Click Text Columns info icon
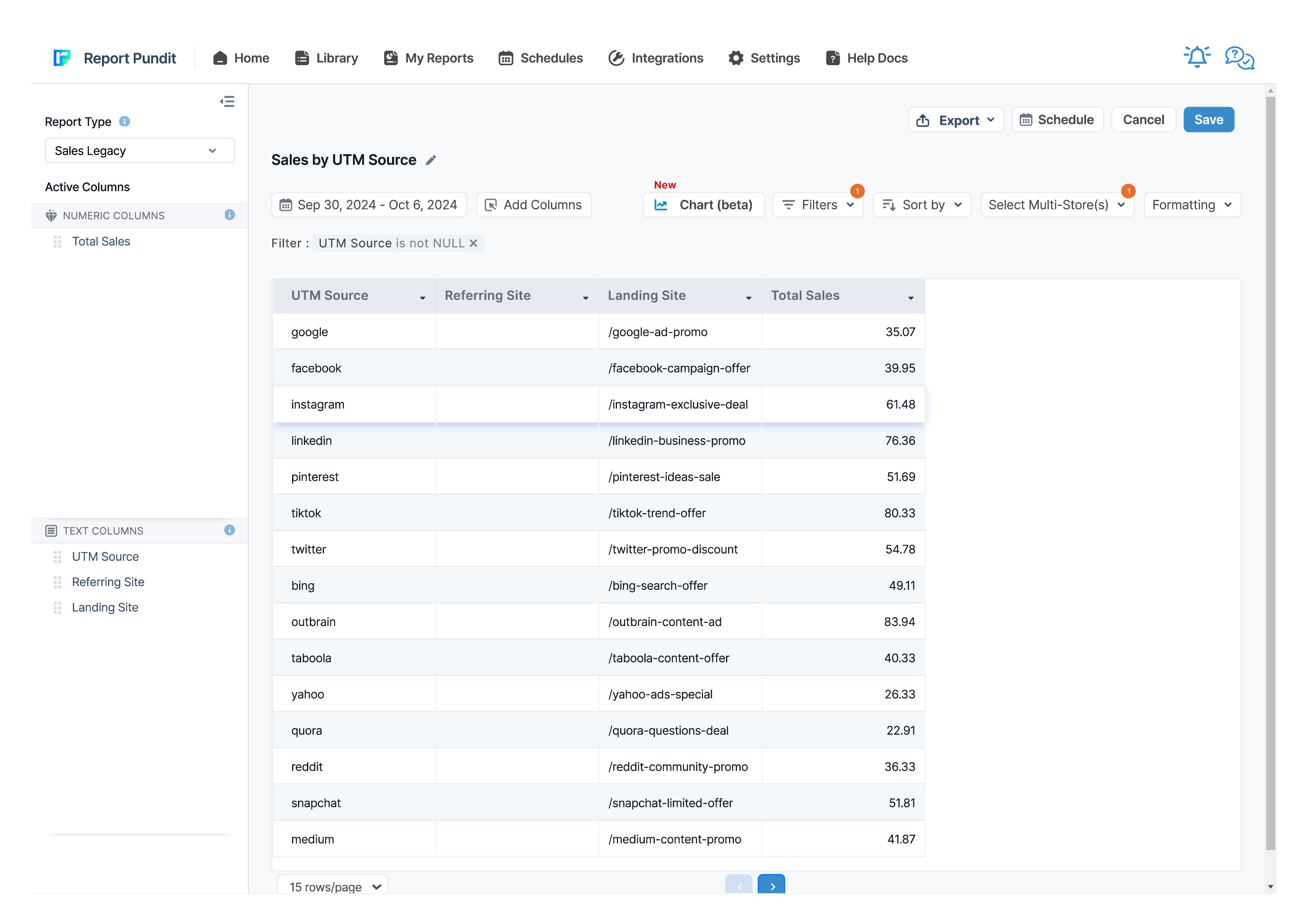The image size is (1307, 924). 229,530
